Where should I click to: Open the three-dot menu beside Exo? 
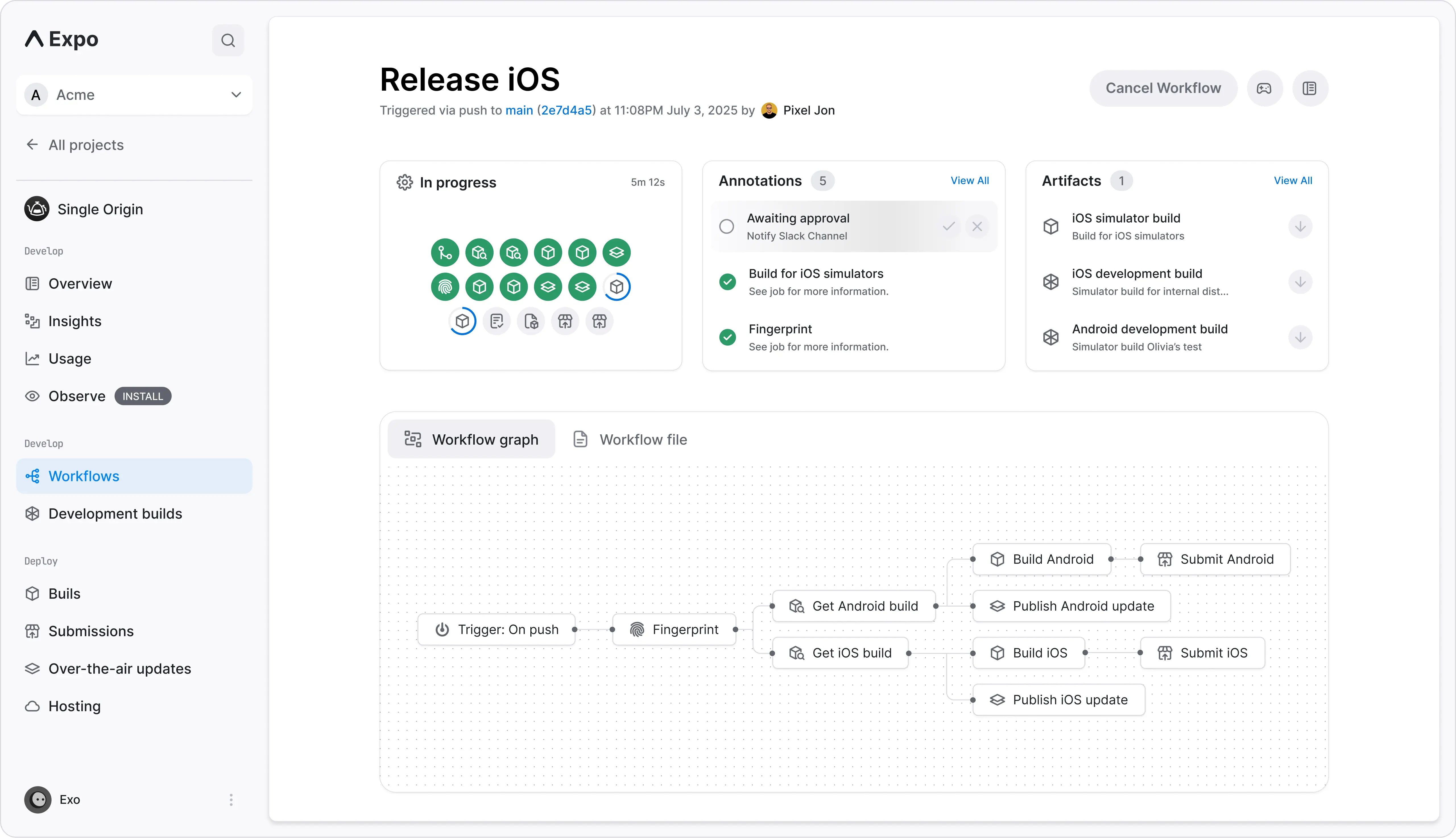231,799
